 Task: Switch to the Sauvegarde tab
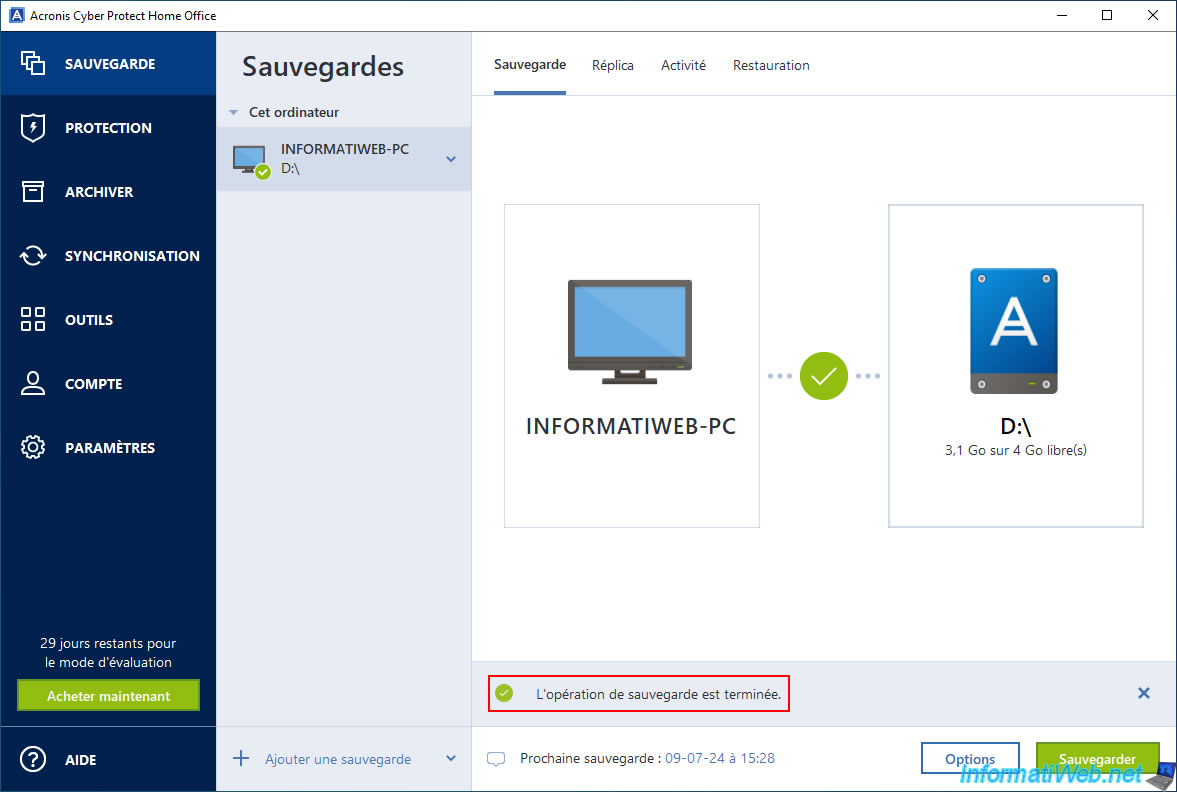coord(530,65)
